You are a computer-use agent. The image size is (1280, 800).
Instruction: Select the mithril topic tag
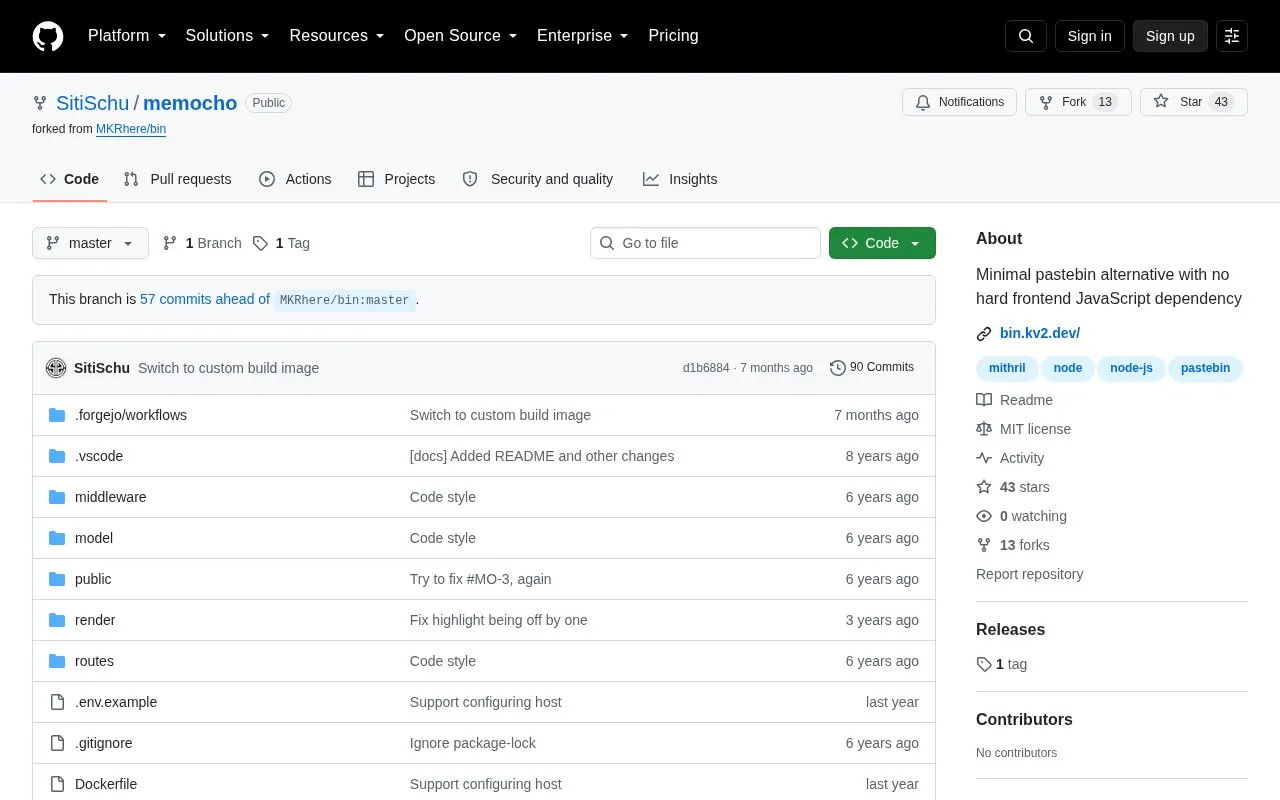1007,368
